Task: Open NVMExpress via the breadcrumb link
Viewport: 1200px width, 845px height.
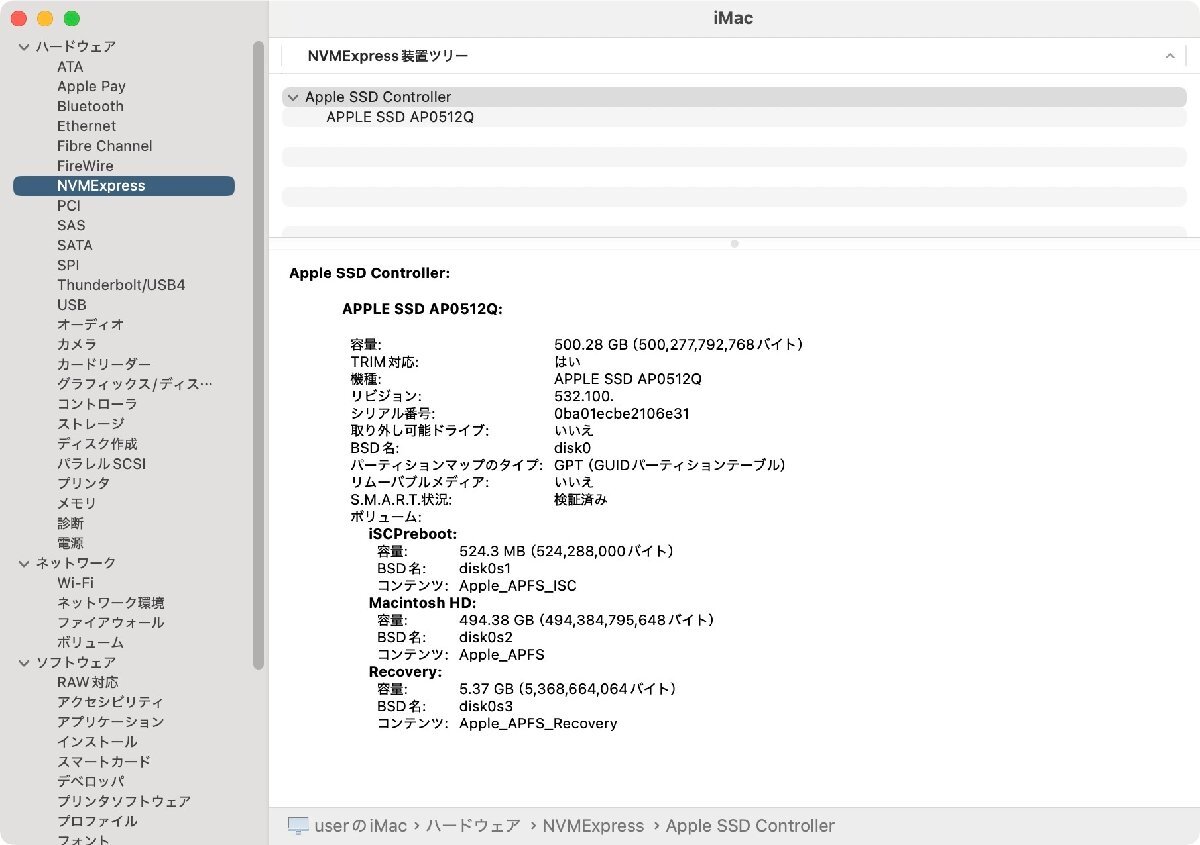Action: click(x=594, y=825)
